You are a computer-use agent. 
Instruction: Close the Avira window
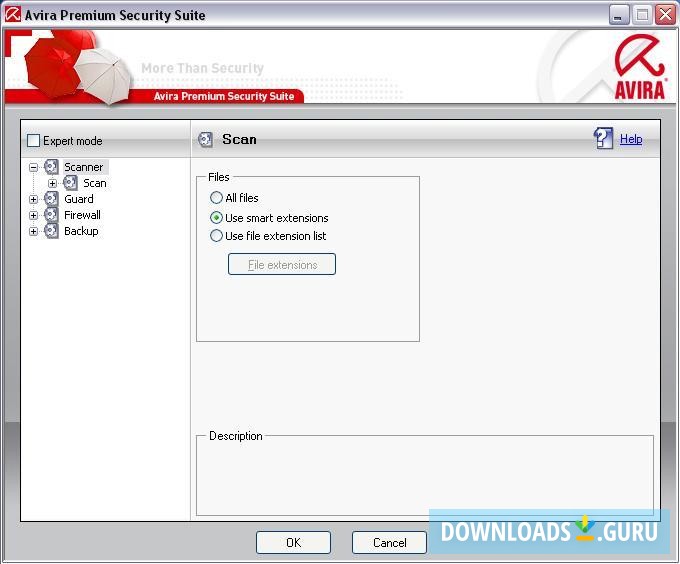pos(665,15)
